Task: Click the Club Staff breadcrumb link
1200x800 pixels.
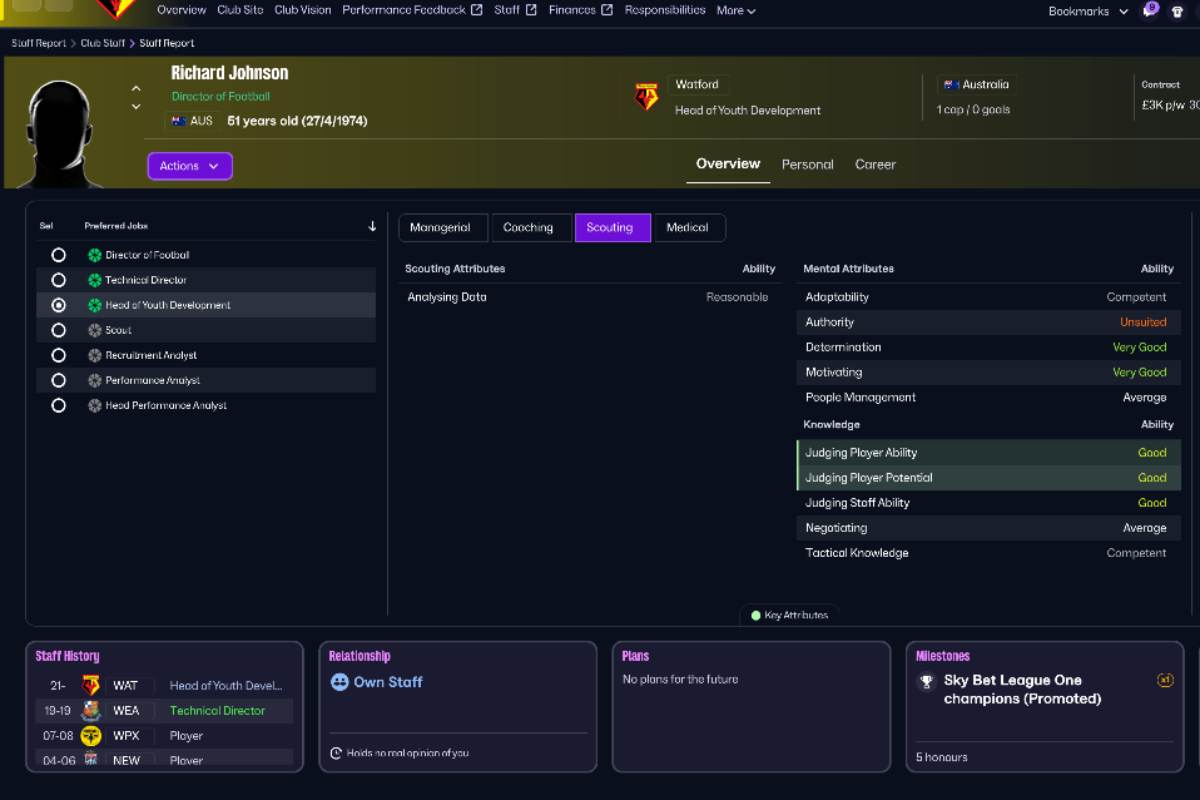Action: click(x=103, y=43)
